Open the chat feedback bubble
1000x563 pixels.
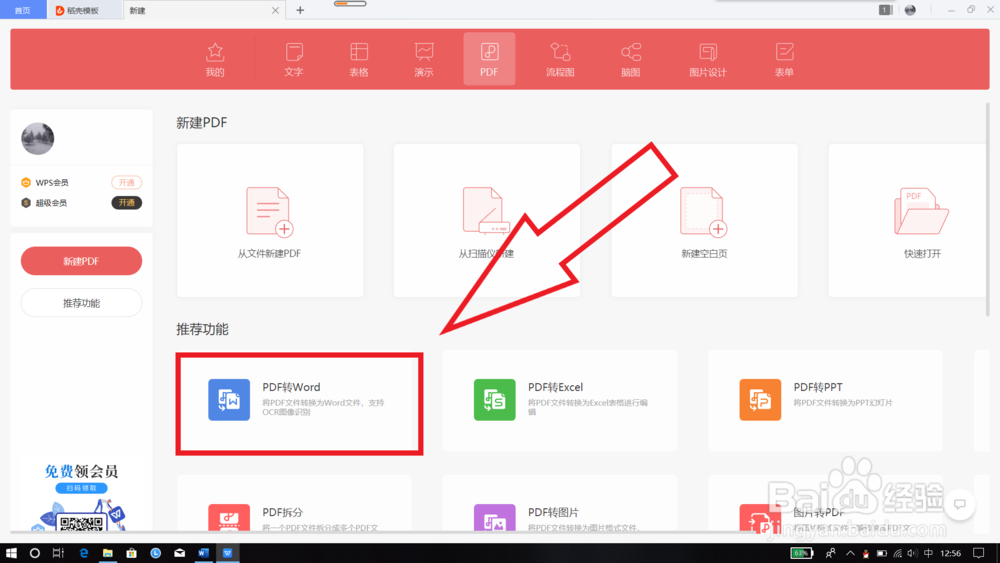point(959,504)
